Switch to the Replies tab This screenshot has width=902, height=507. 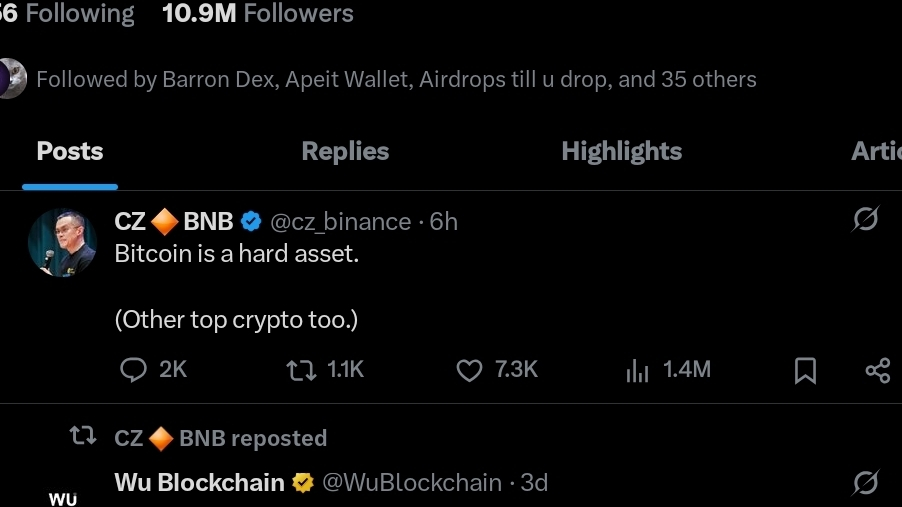(345, 151)
